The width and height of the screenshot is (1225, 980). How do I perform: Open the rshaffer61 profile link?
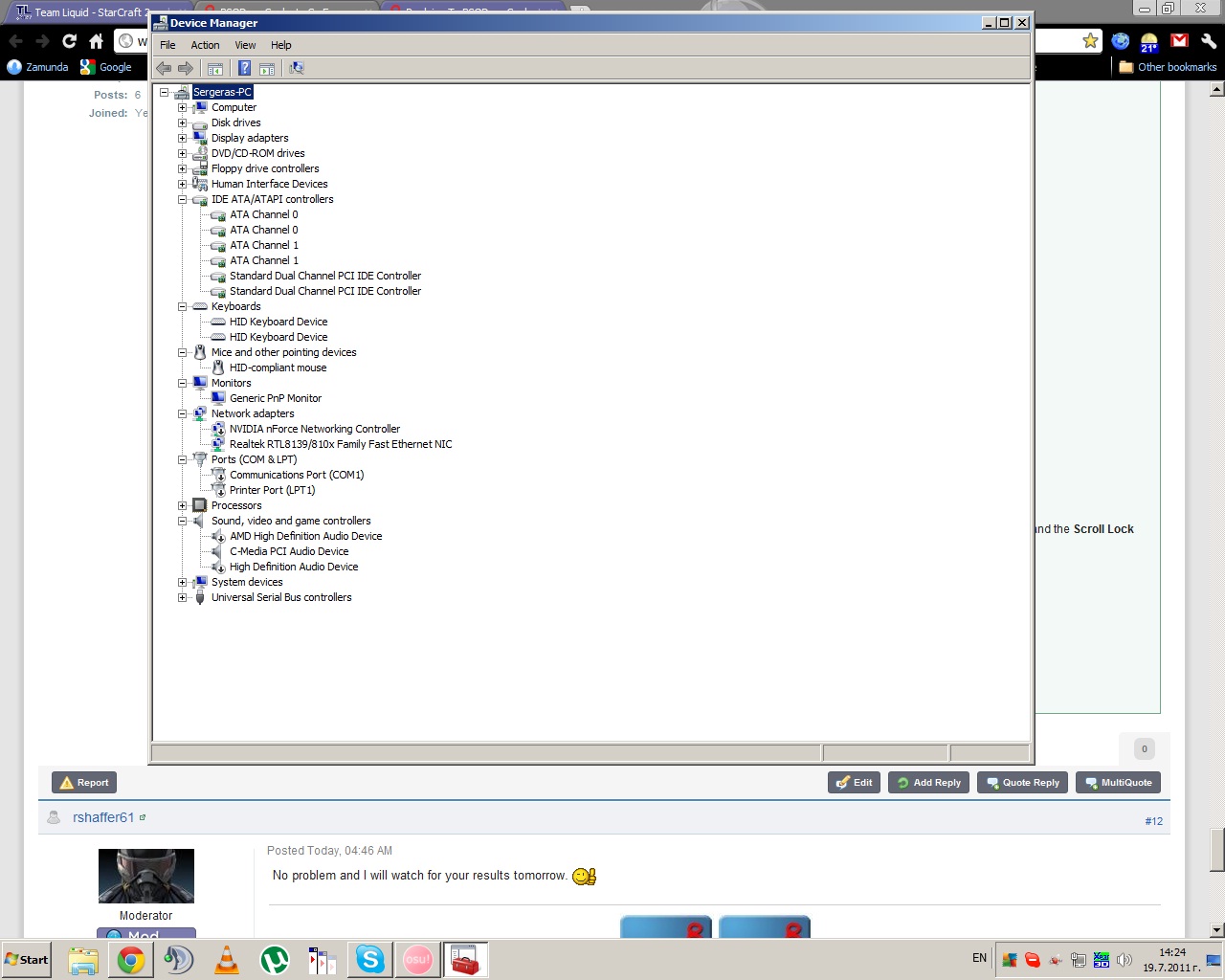coord(103,817)
